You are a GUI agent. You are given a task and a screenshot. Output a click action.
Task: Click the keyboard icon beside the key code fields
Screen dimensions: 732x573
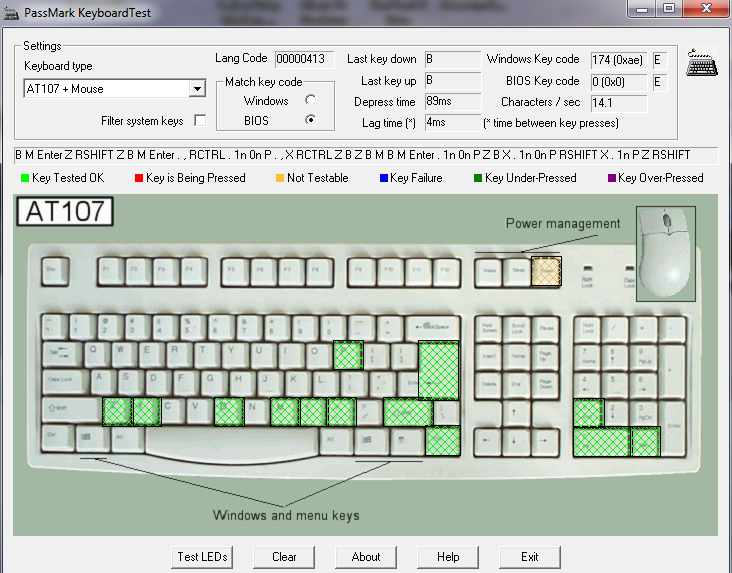pos(702,63)
